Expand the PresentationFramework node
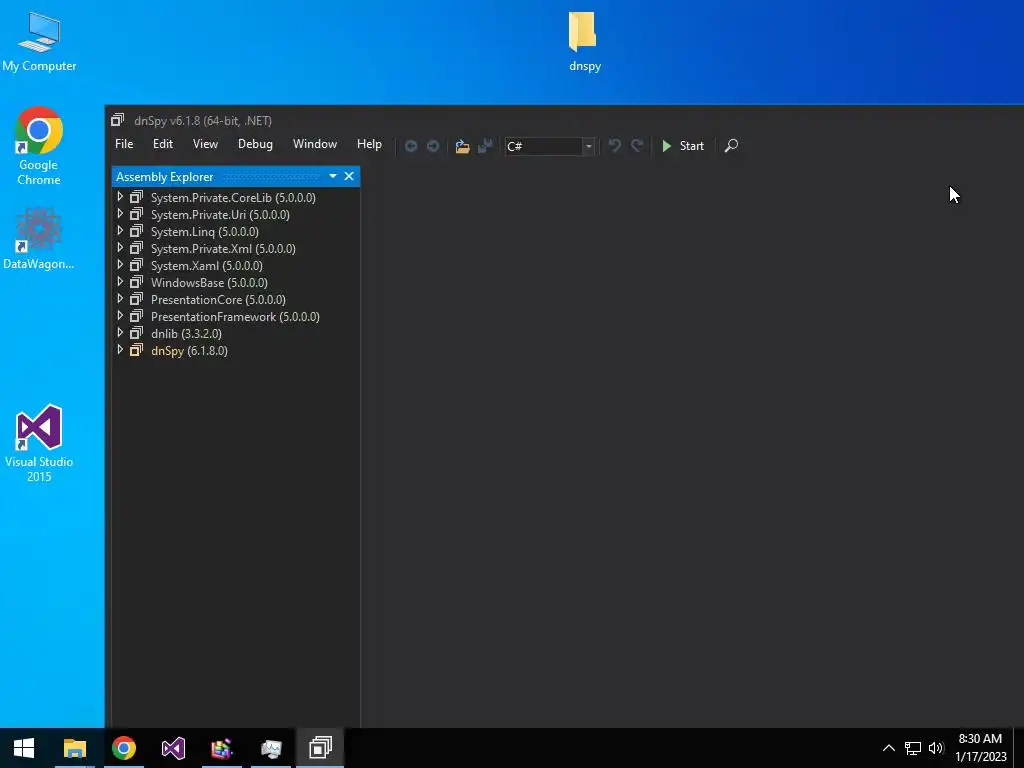Screen dimensions: 1024x768 point(120,315)
